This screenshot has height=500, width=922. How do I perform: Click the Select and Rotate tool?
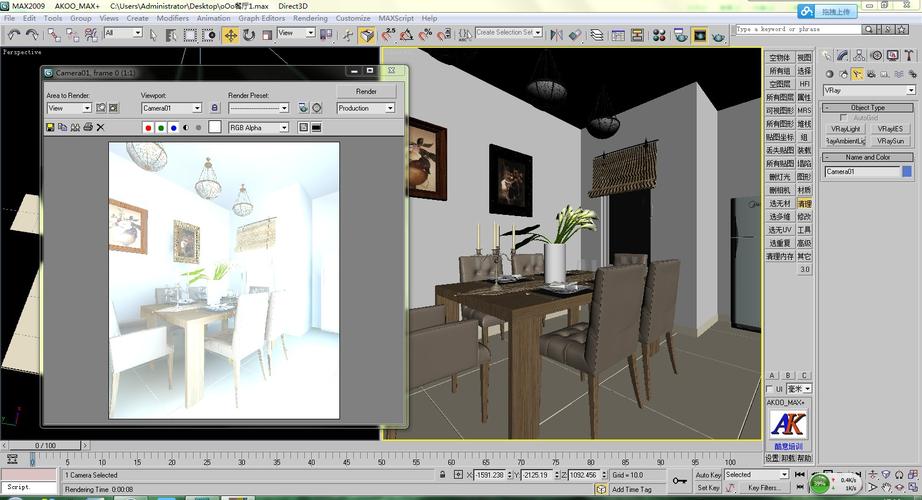coord(249,35)
